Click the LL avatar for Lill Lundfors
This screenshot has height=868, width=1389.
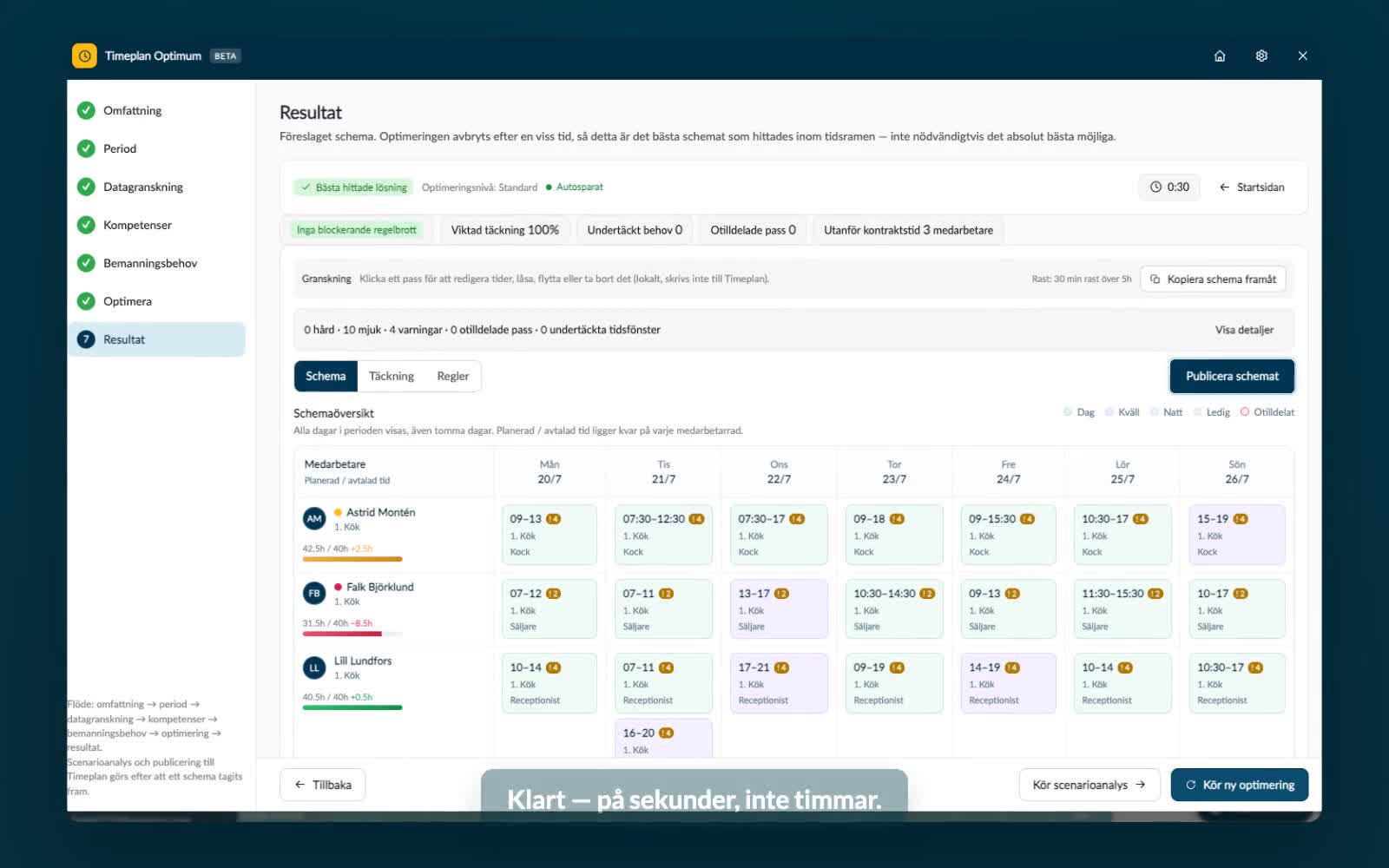click(314, 667)
